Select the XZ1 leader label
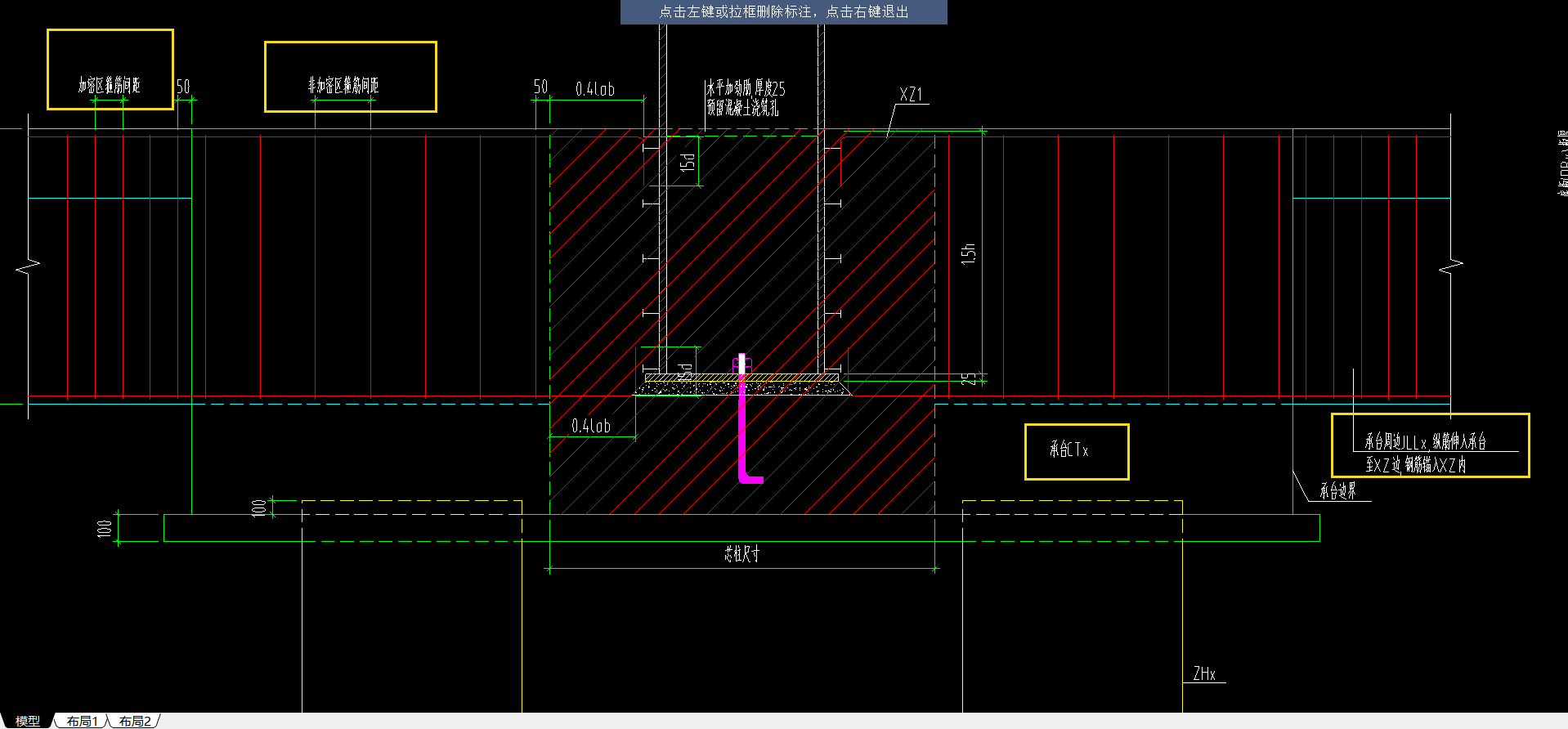The image size is (1568, 729). (911, 95)
